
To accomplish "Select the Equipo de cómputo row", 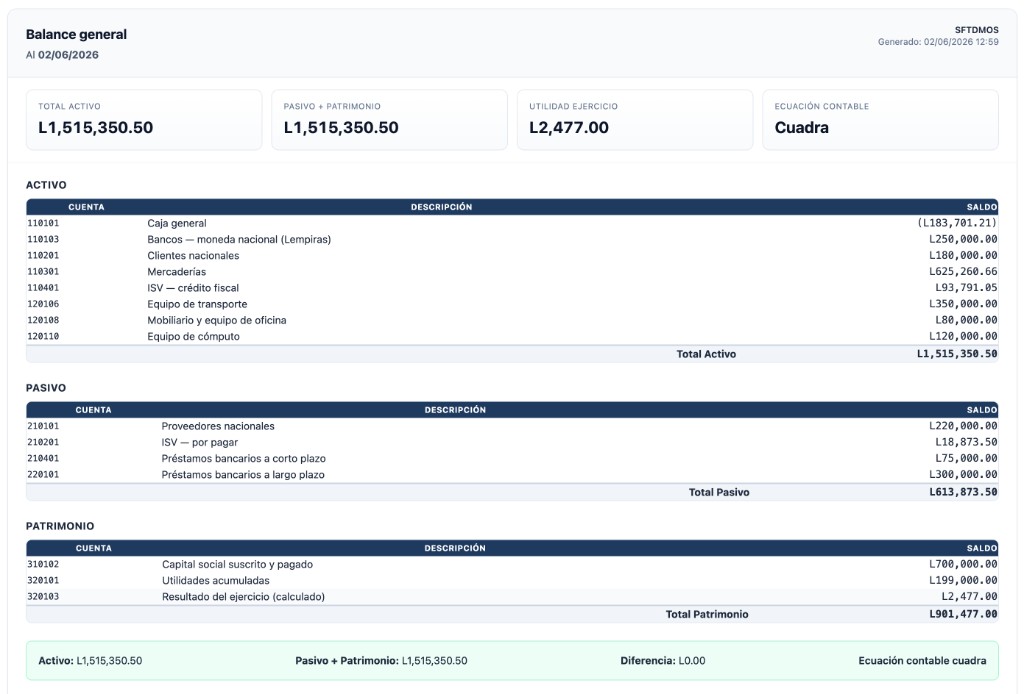I will pyautogui.click(x=512, y=336).
